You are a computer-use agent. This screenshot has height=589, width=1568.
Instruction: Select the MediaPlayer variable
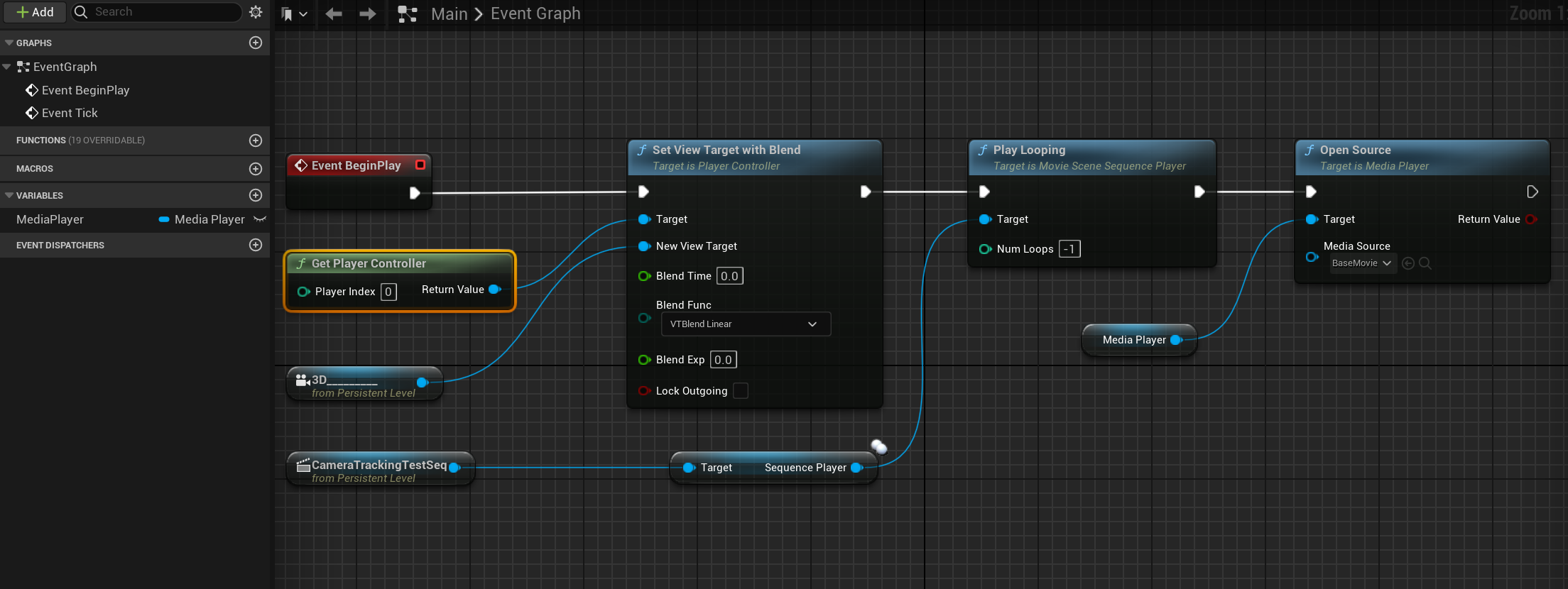point(50,220)
